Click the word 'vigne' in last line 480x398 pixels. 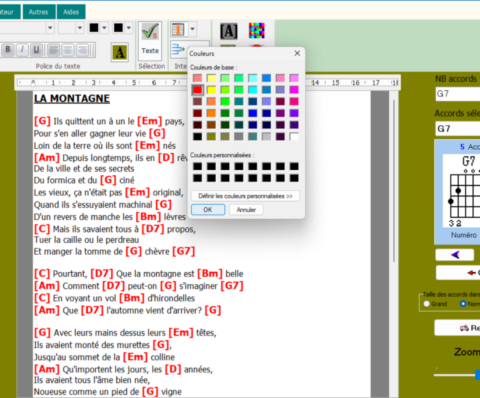pos(171,392)
